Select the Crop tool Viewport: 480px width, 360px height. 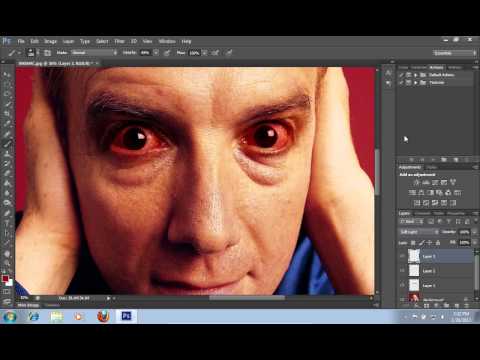[x=7, y=114]
